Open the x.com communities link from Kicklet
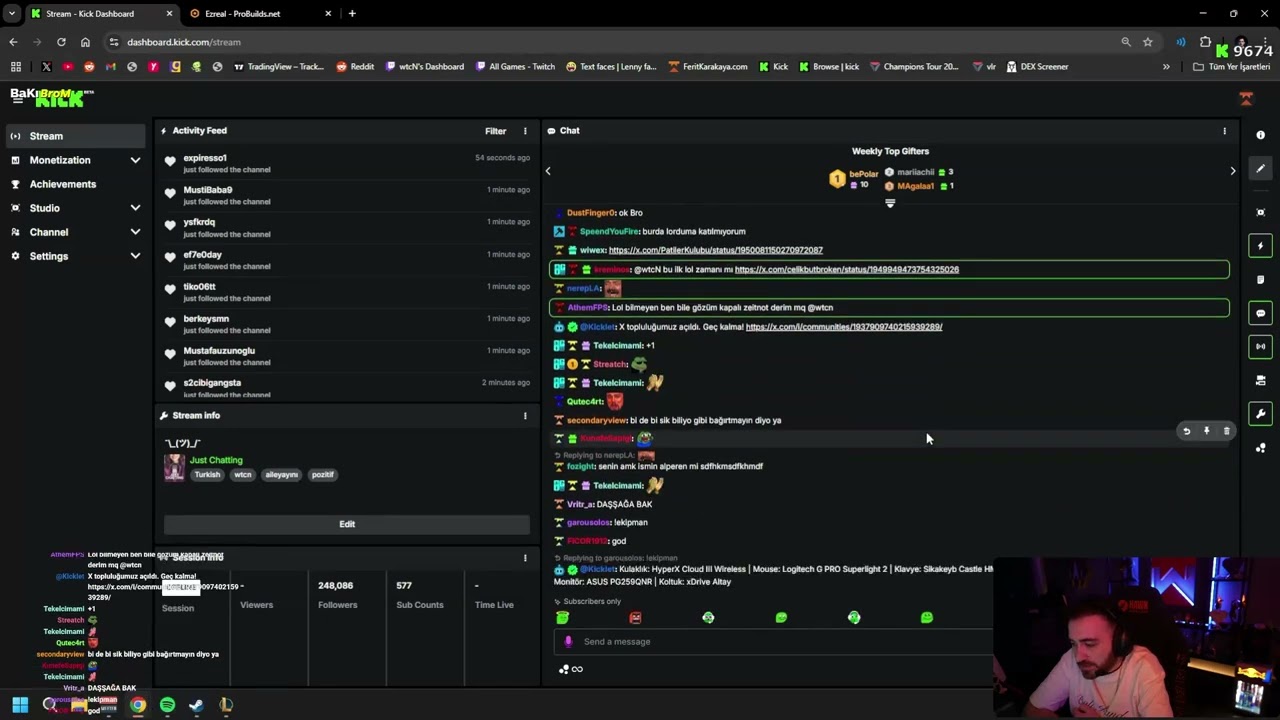The width and height of the screenshot is (1280, 720). 844,327
